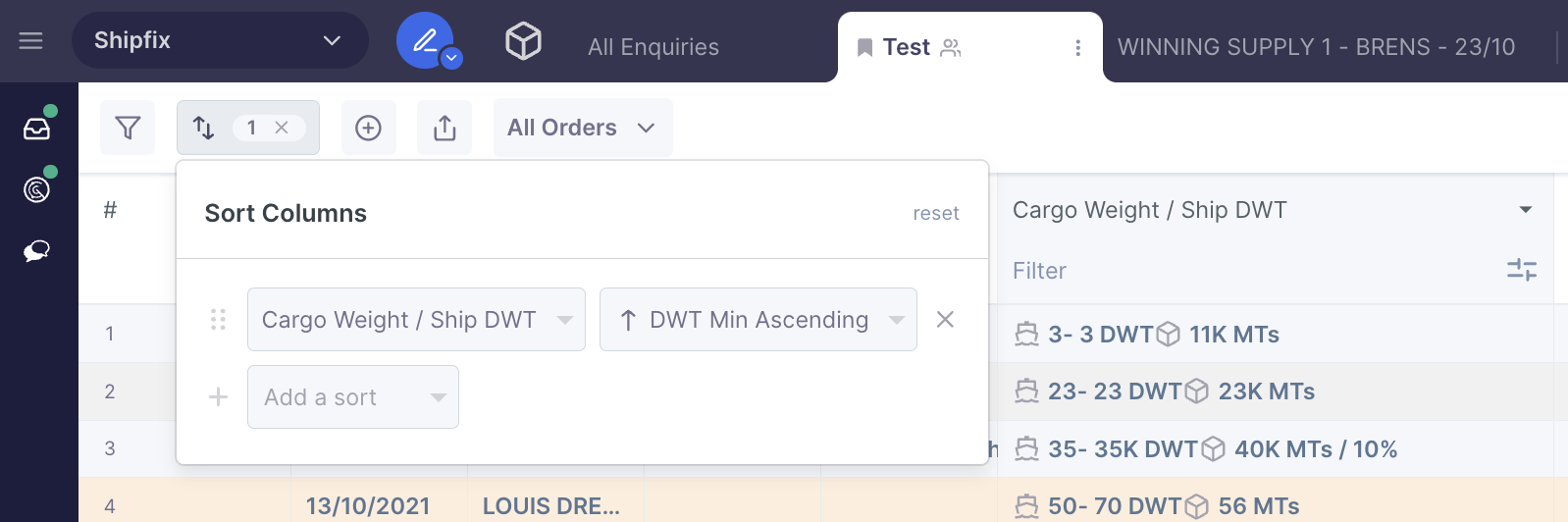
Task: Change the DWT Min Ascending sort order
Action: [x=758, y=320]
